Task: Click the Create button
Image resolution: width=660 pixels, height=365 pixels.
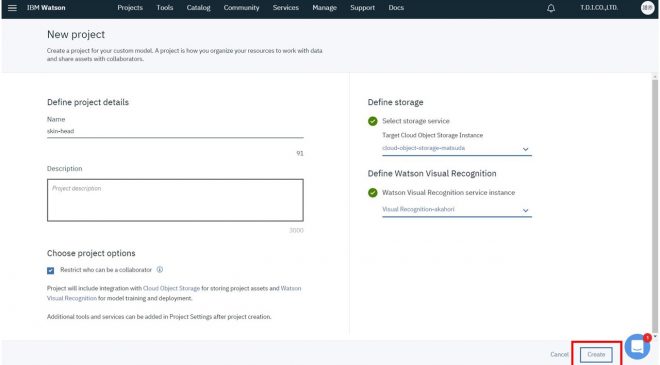Action: pos(596,354)
